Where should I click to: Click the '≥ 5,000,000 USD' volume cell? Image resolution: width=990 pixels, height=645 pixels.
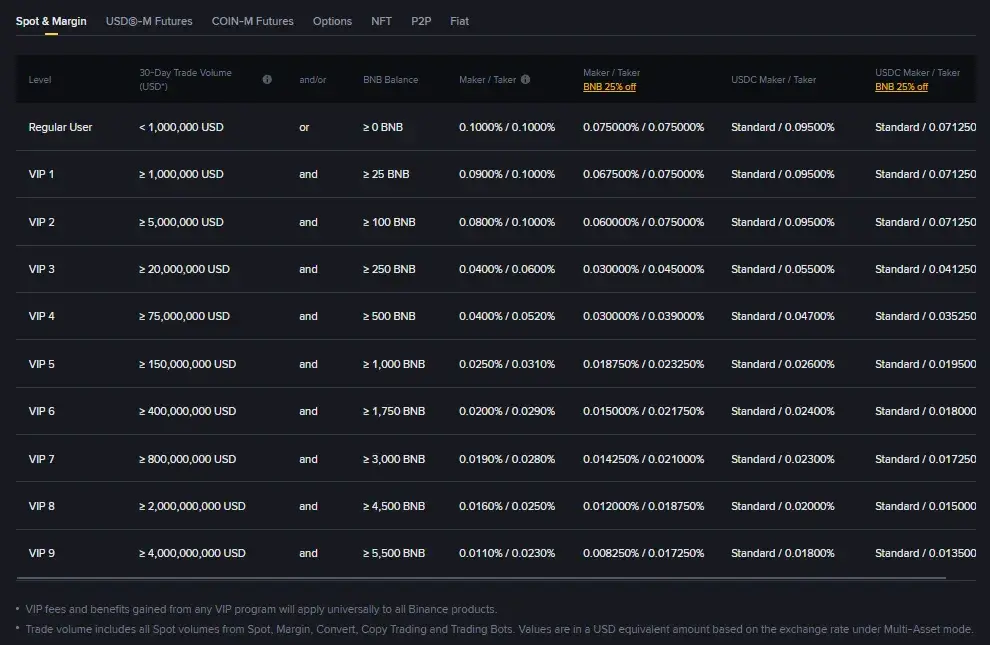(181, 222)
